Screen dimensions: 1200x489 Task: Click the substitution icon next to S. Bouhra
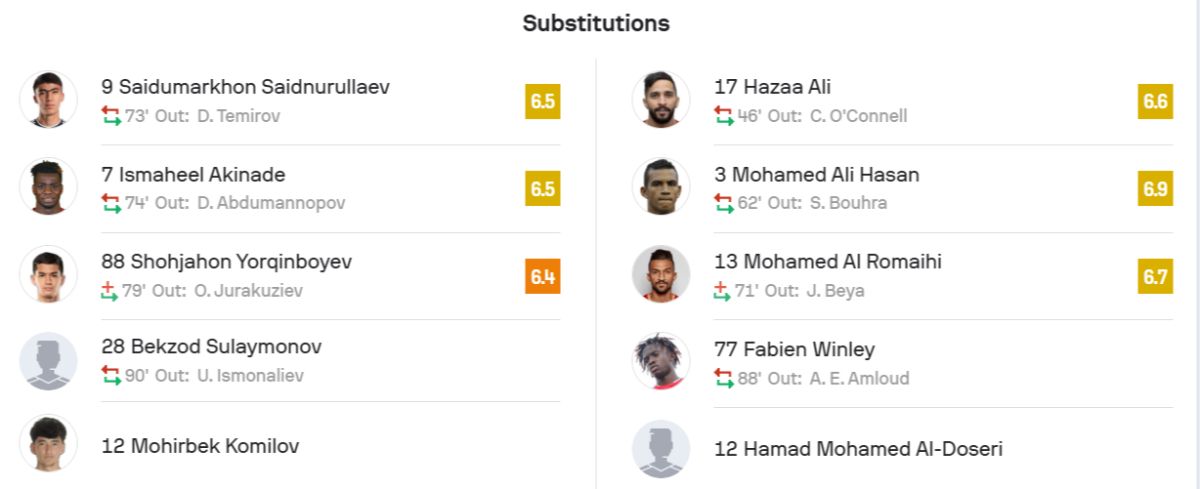point(724,203)
